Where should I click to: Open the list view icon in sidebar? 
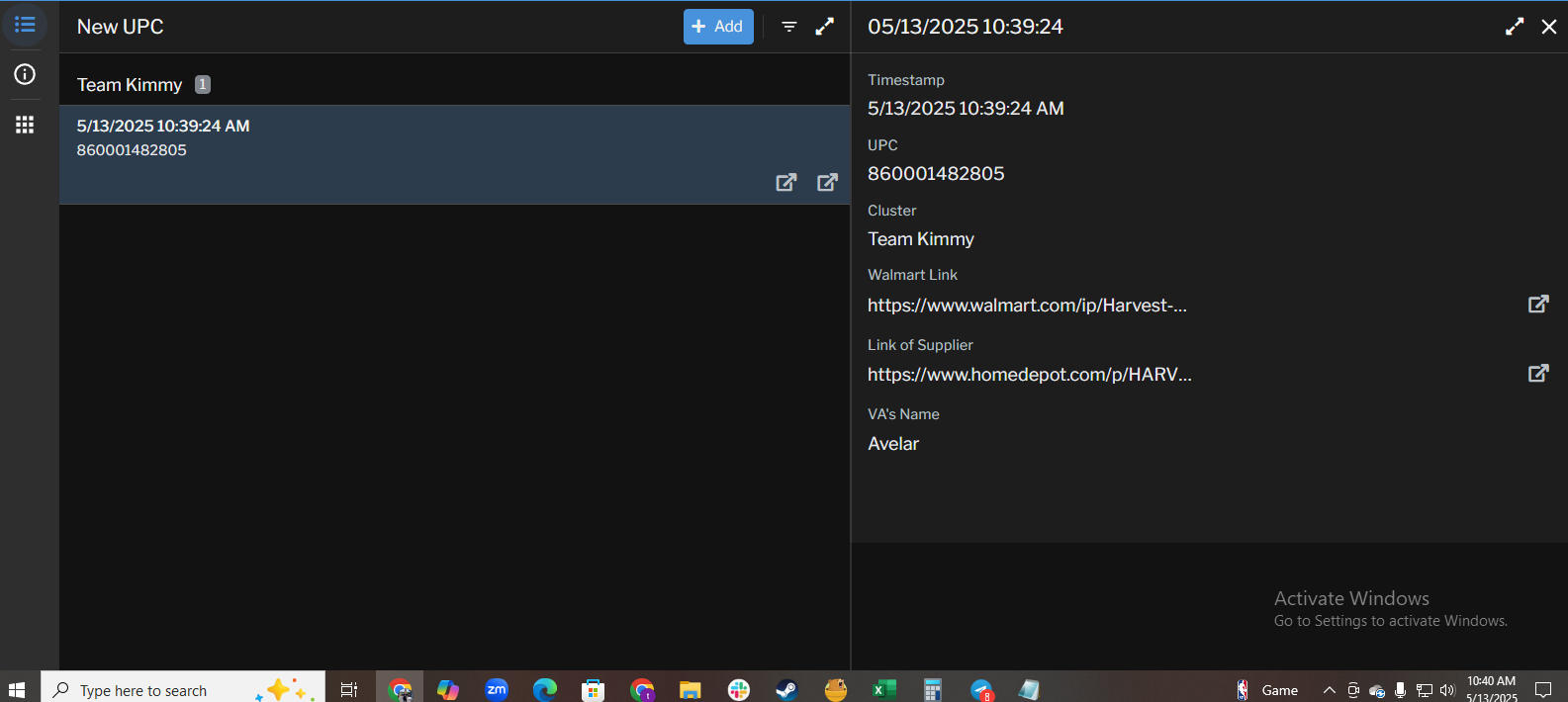pyautogui.click(x=25, y=25)
